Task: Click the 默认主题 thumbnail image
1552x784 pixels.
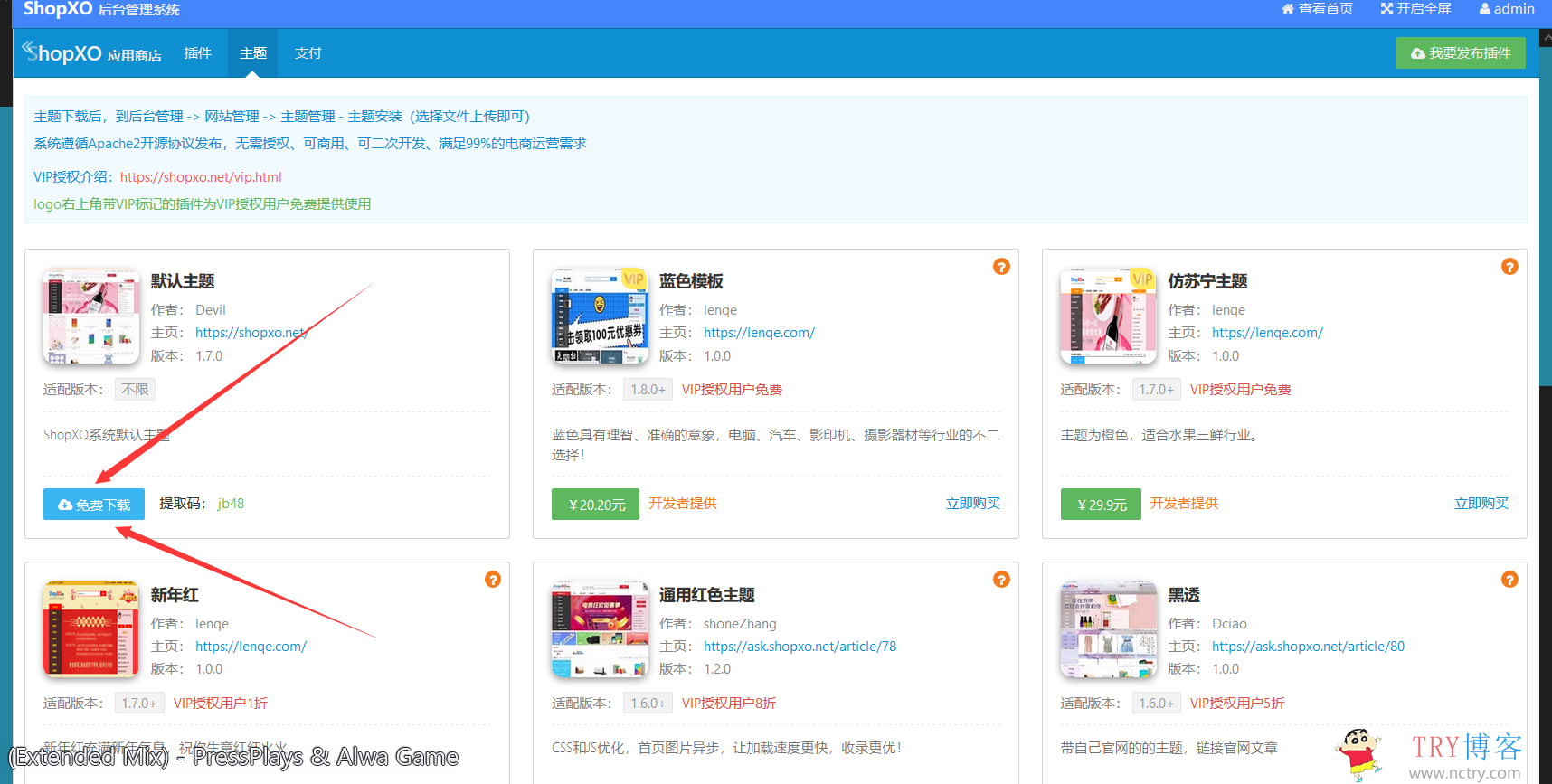Action: coord(91,316)
